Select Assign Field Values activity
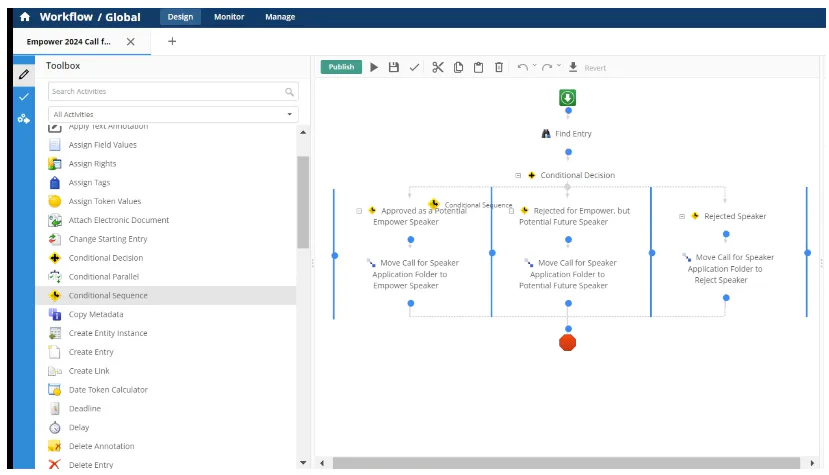This screenshot has width=829, height=475. (165, 145)
